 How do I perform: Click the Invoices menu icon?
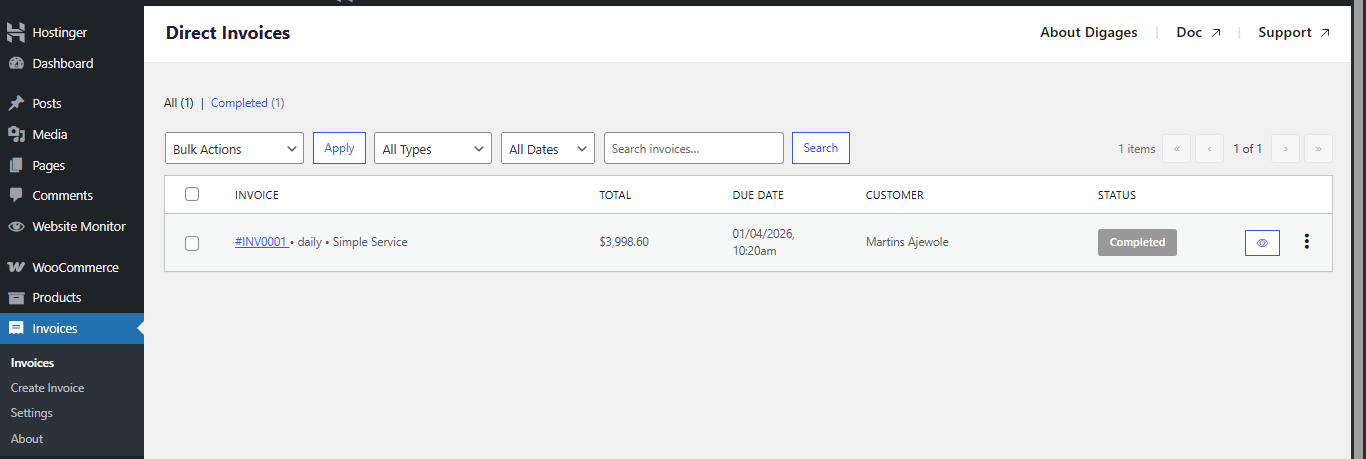(x=16, y=328)
